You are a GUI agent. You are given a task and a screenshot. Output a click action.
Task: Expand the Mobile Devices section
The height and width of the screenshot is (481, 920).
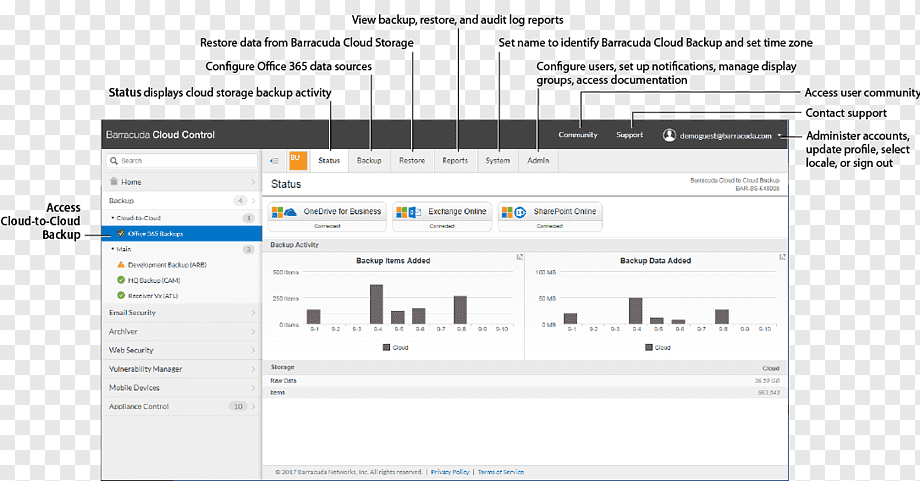pyautogui.click(x=253, y=388)
